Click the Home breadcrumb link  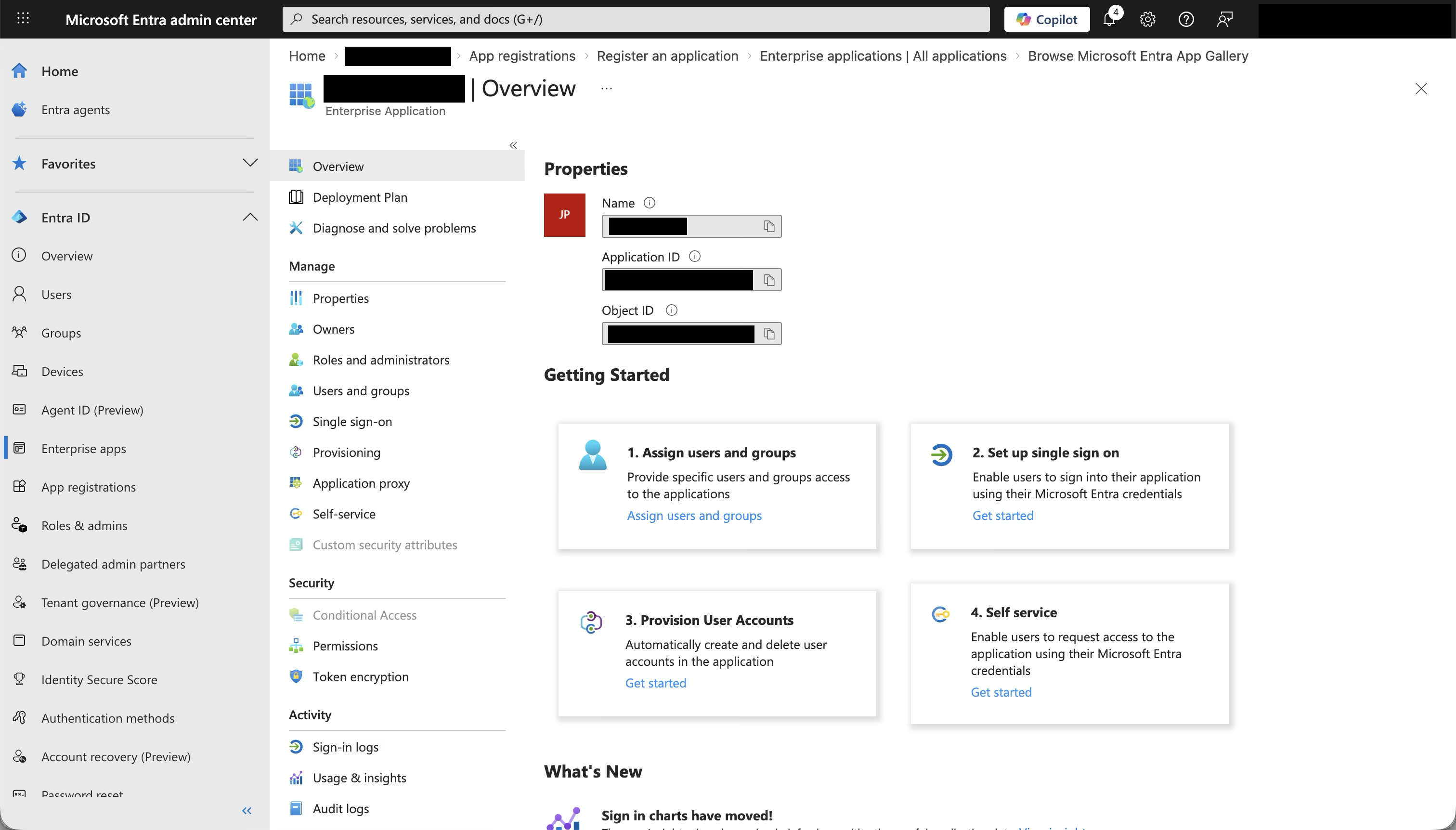tap(307, 56)
